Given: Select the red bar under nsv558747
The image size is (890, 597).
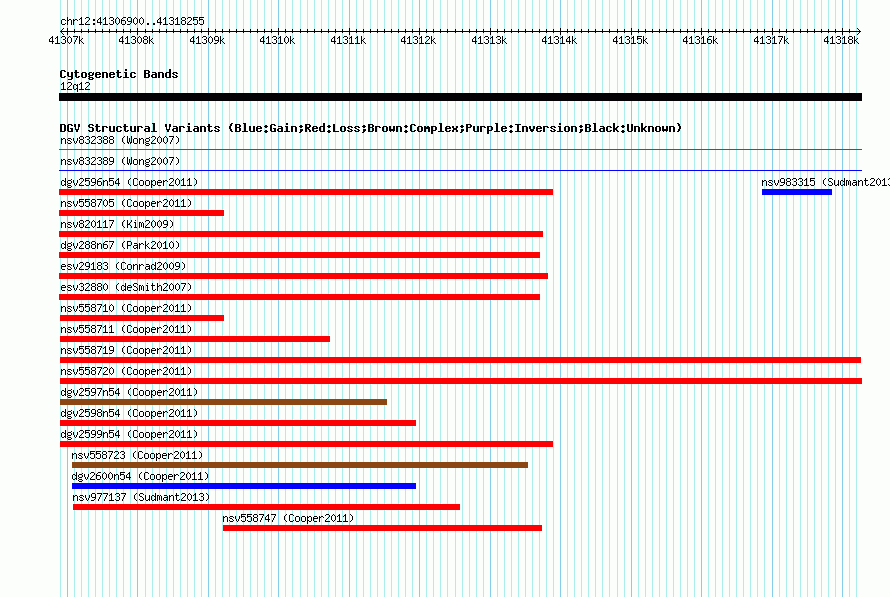Looking at the screenshot, I should point(382,528).
